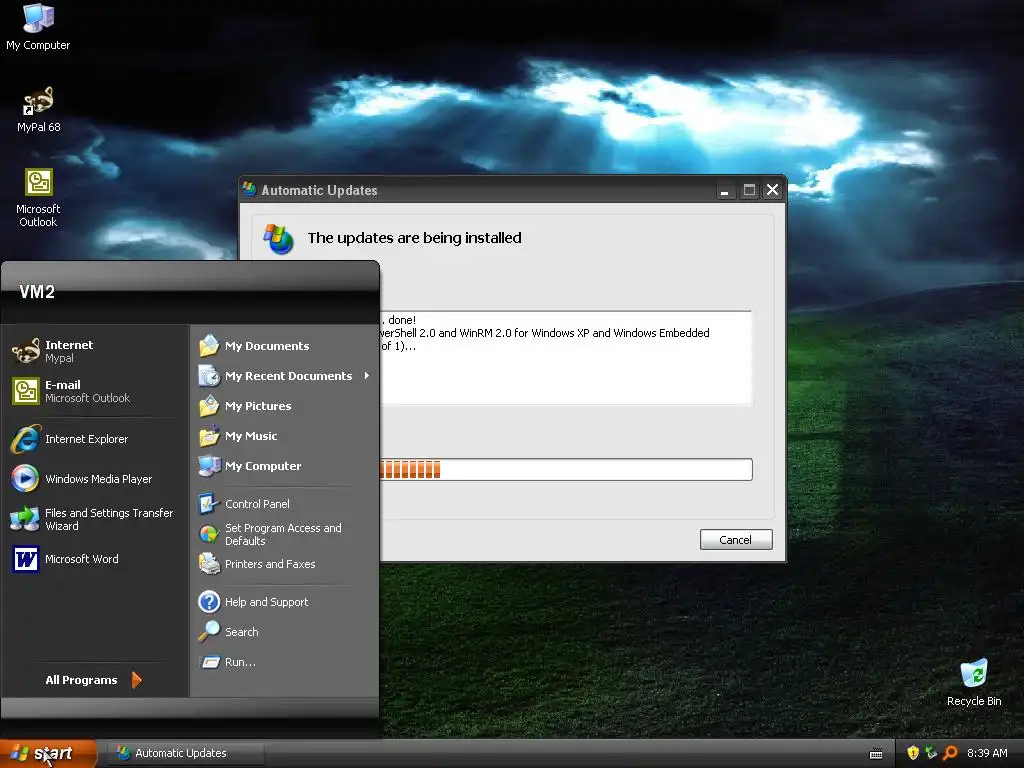The height and width of the screenshot is (768, 1024).
Task: Open My Documents in Start menu
Action: [285, 345]
